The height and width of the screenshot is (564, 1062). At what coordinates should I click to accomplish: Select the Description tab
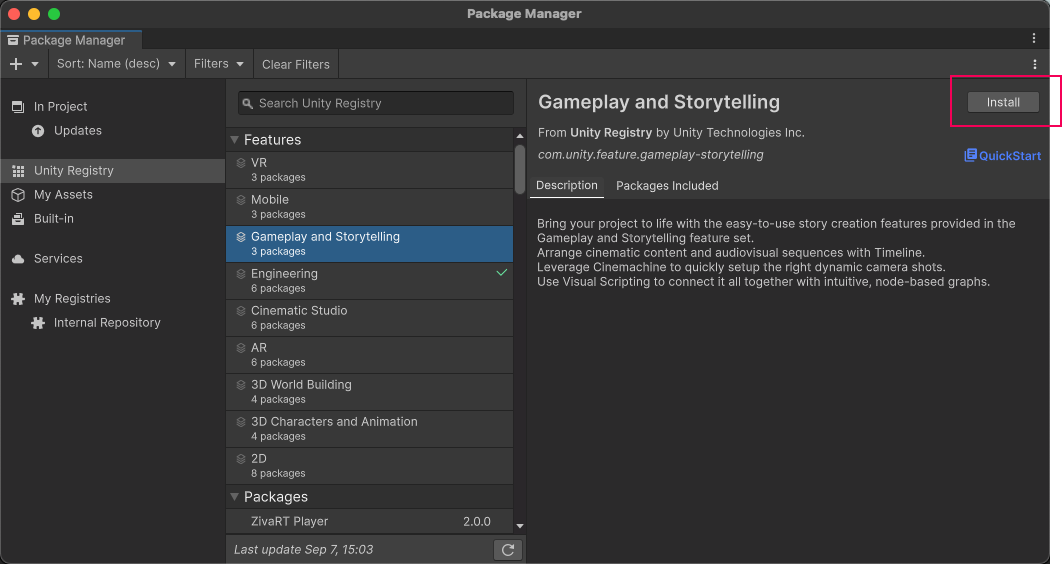click(x=566, y=186)
